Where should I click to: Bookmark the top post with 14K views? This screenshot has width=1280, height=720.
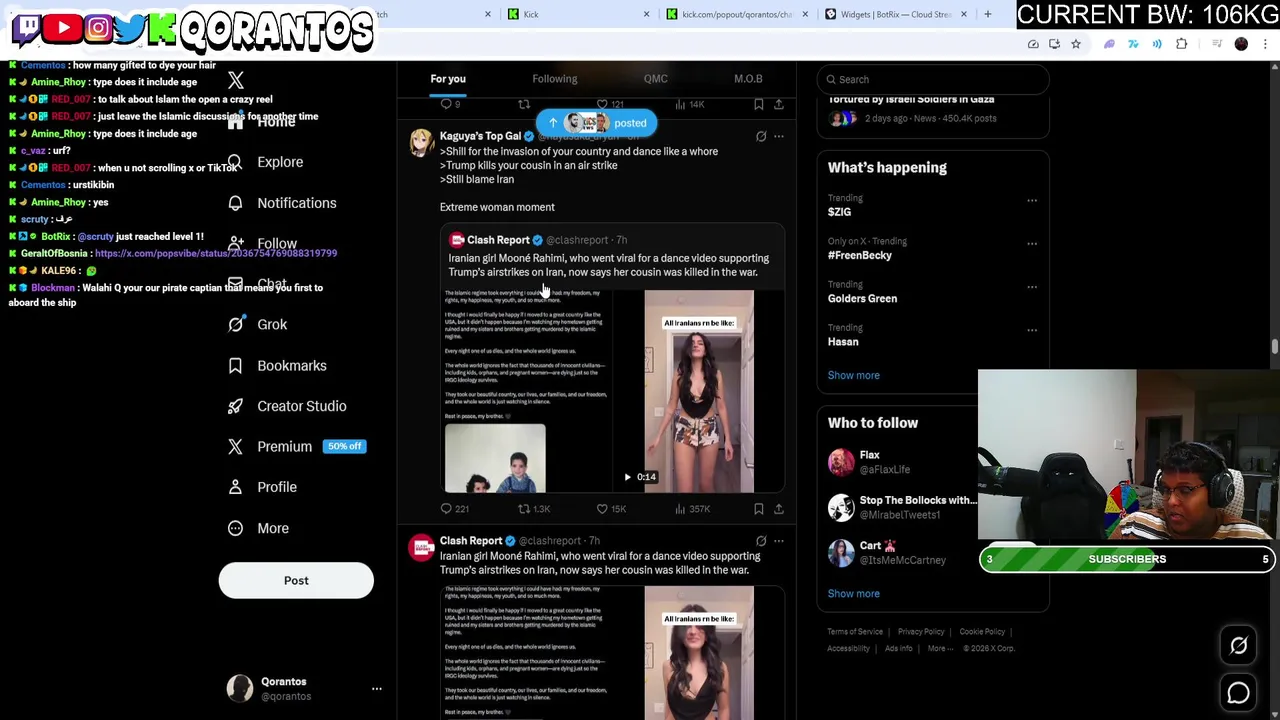tap(759, 104)
